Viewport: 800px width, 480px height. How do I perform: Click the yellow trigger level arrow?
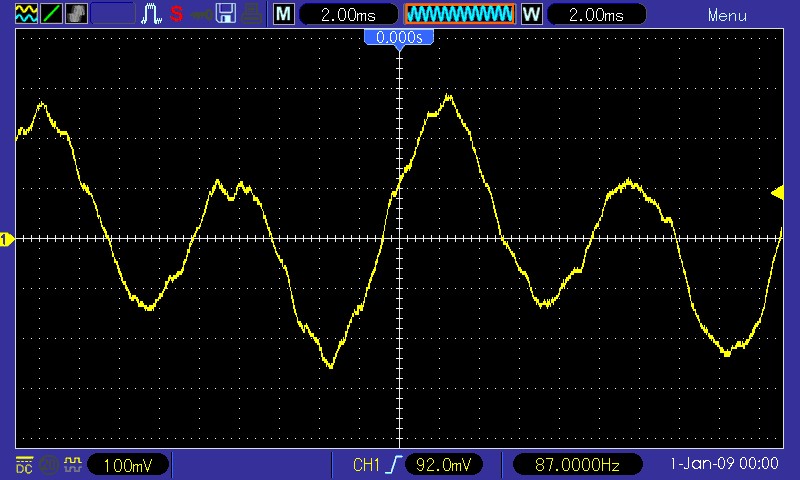[x=778, y=193]
